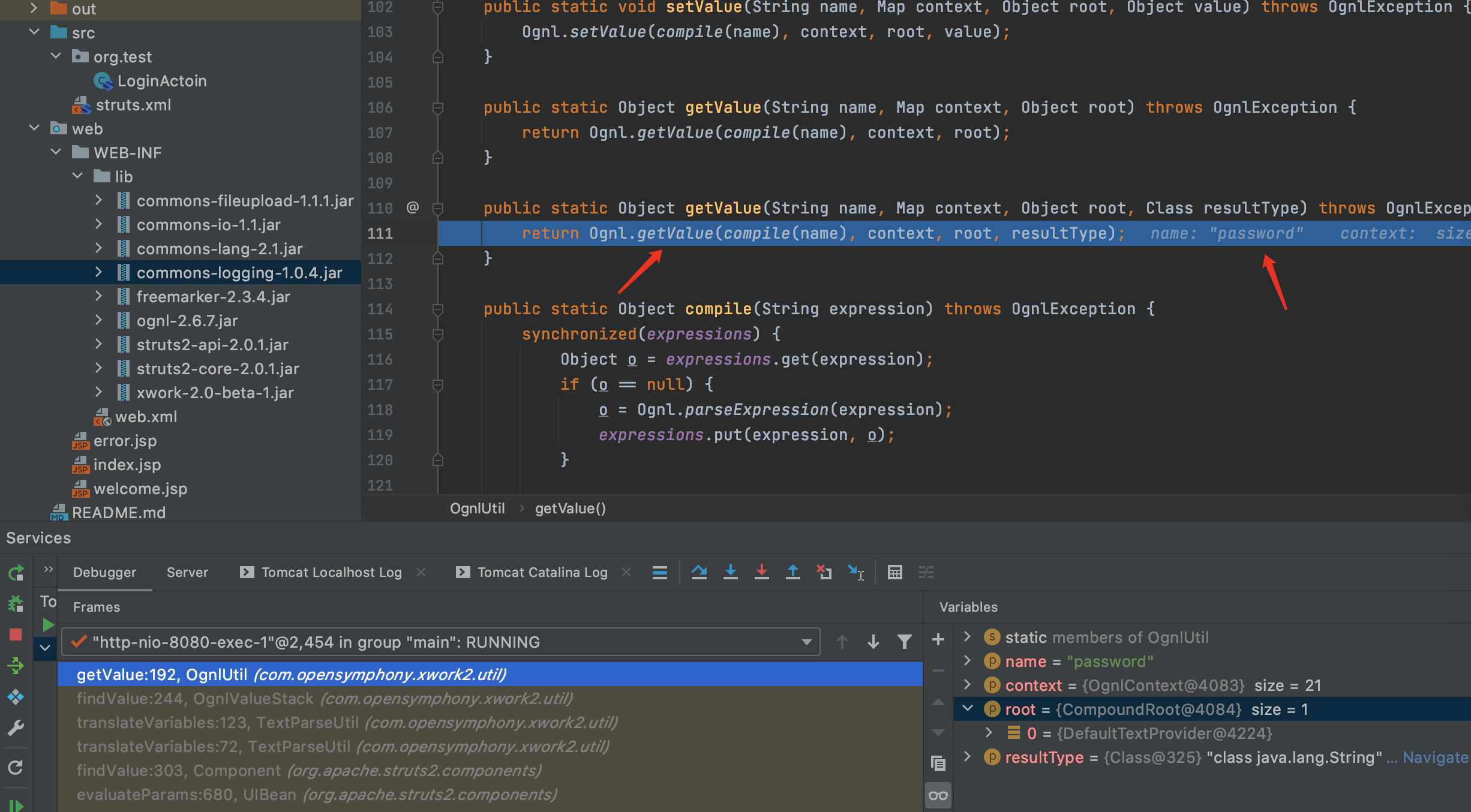Expand hidden tabs with double chevron
The width and height of the screenshot is (1471, 812).
tap(49, 569)
